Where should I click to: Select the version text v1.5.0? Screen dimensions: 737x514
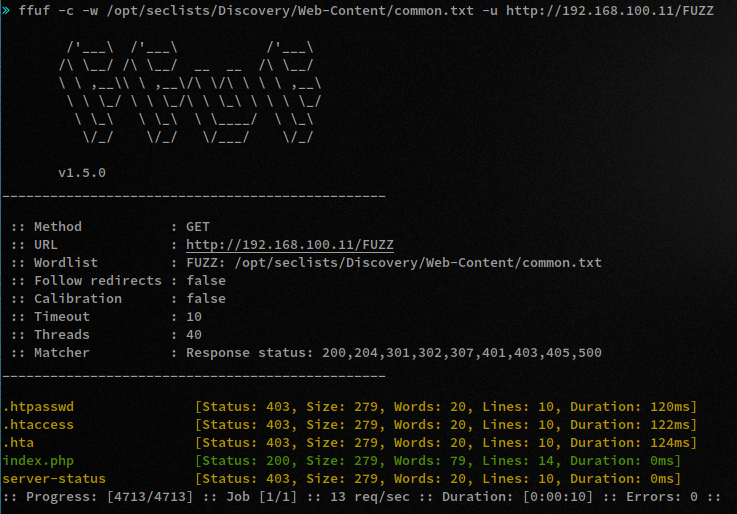pyautogui.click(x=82, y=173)
